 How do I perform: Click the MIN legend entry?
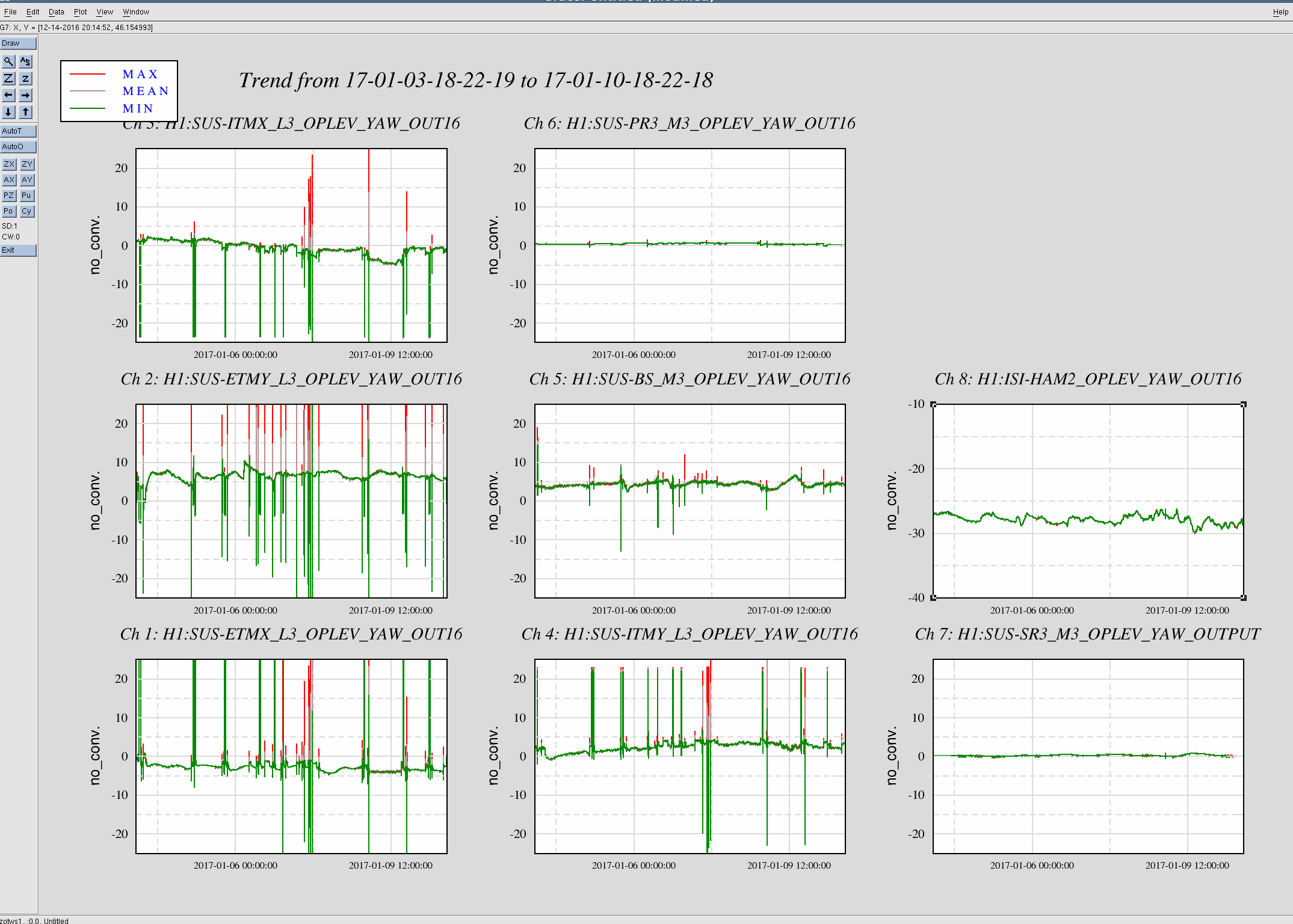point(138,108)
